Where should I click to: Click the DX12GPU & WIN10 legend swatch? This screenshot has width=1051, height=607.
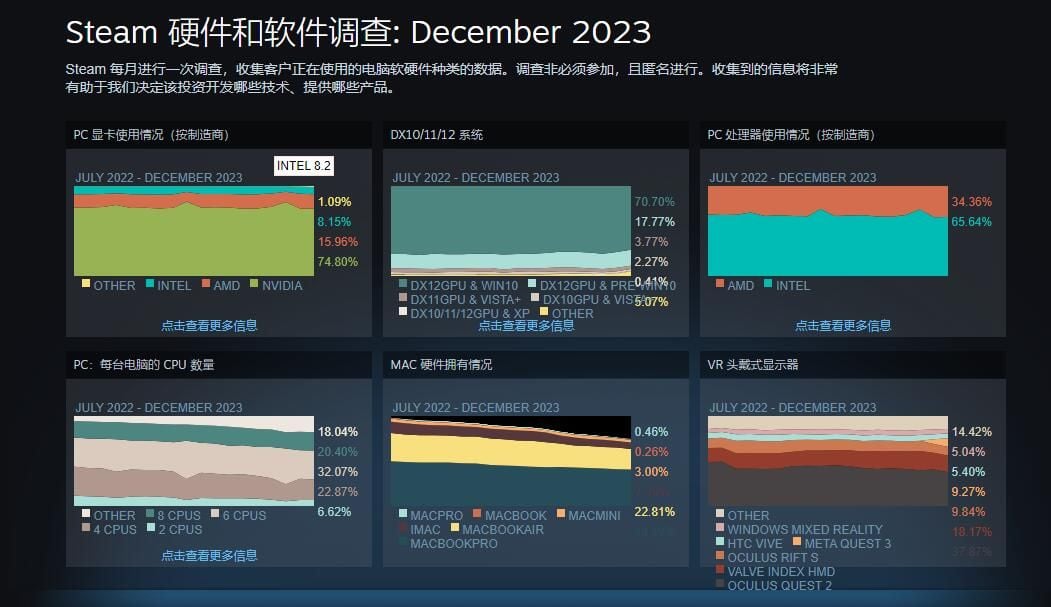[403, 283]
